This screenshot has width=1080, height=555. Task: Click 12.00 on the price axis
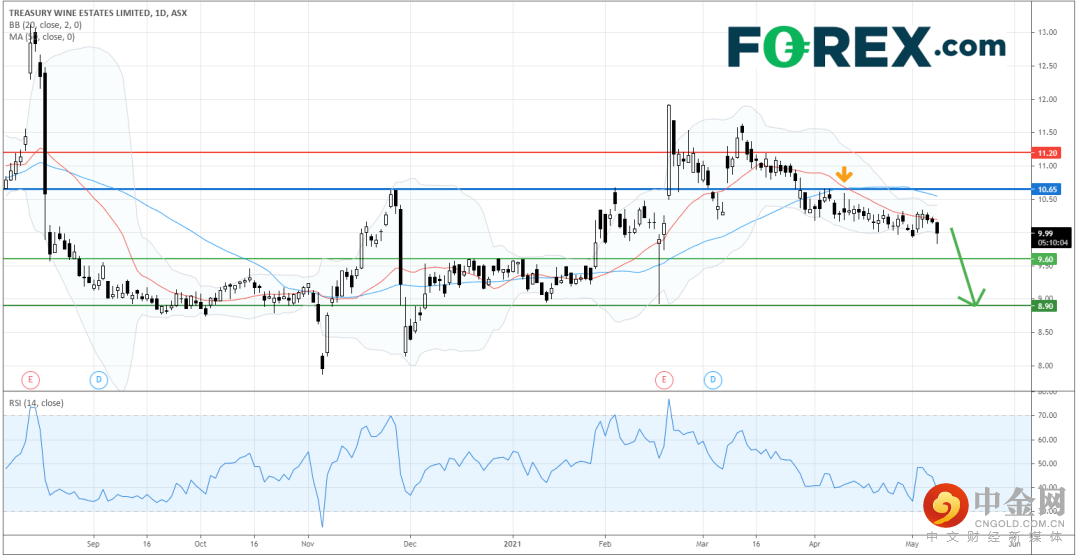1048,99
